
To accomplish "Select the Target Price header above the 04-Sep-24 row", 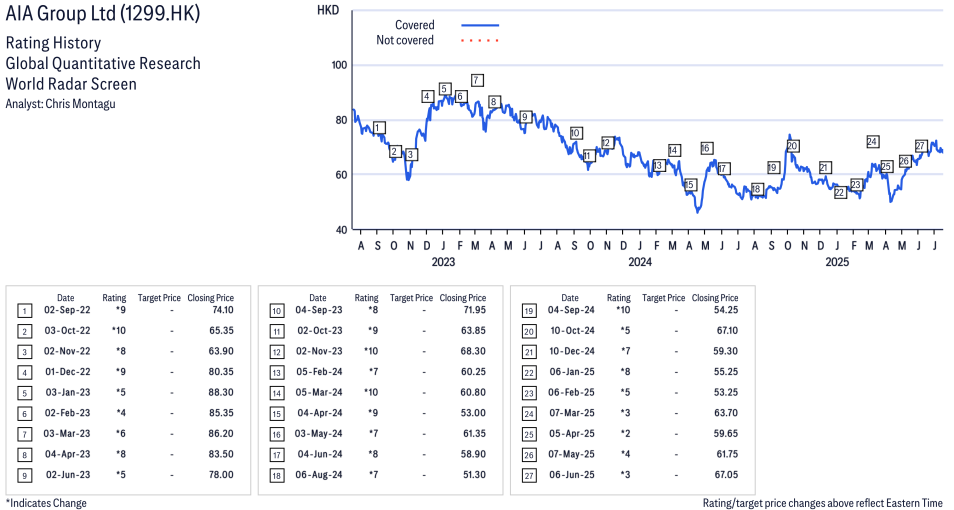I will tap(663, 298).
